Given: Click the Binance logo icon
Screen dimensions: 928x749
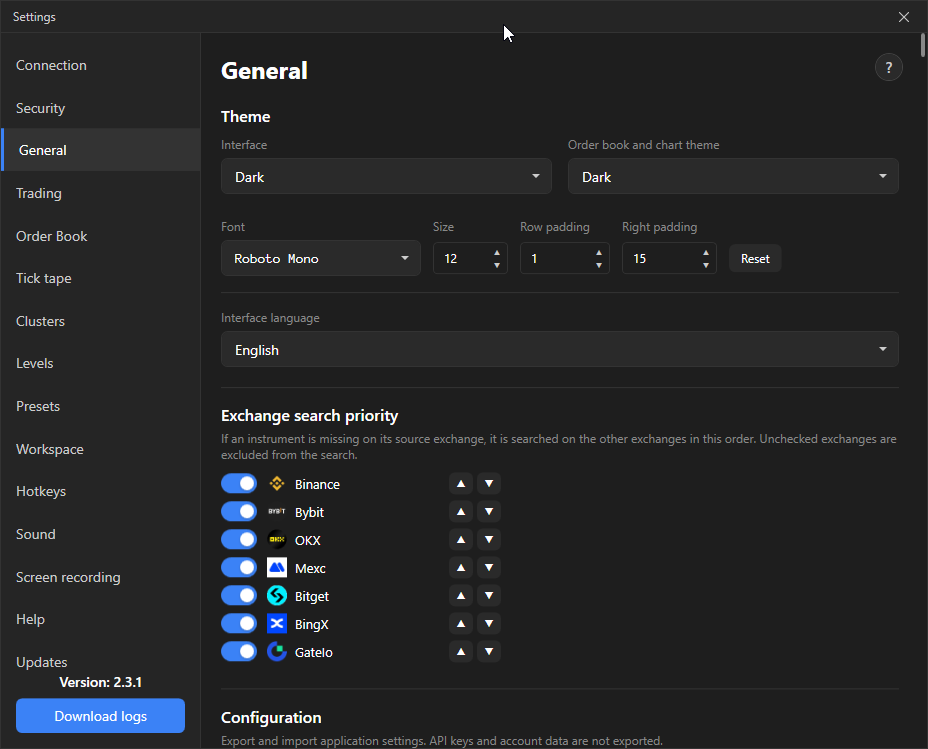Looking at the screenshot, I should [x=276, y=484].
